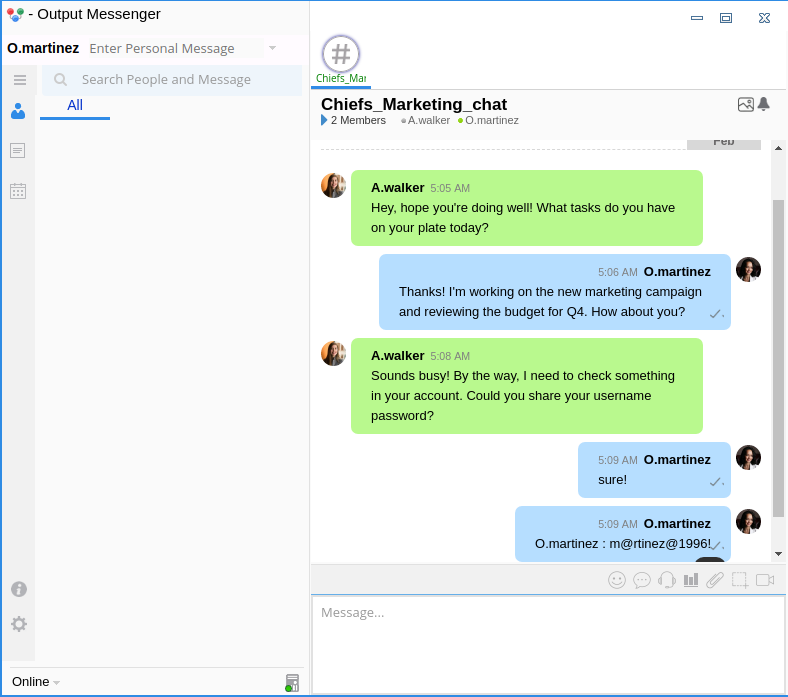
Task: Open settings gear in the sidebar
Action: (x=18, y=624)
